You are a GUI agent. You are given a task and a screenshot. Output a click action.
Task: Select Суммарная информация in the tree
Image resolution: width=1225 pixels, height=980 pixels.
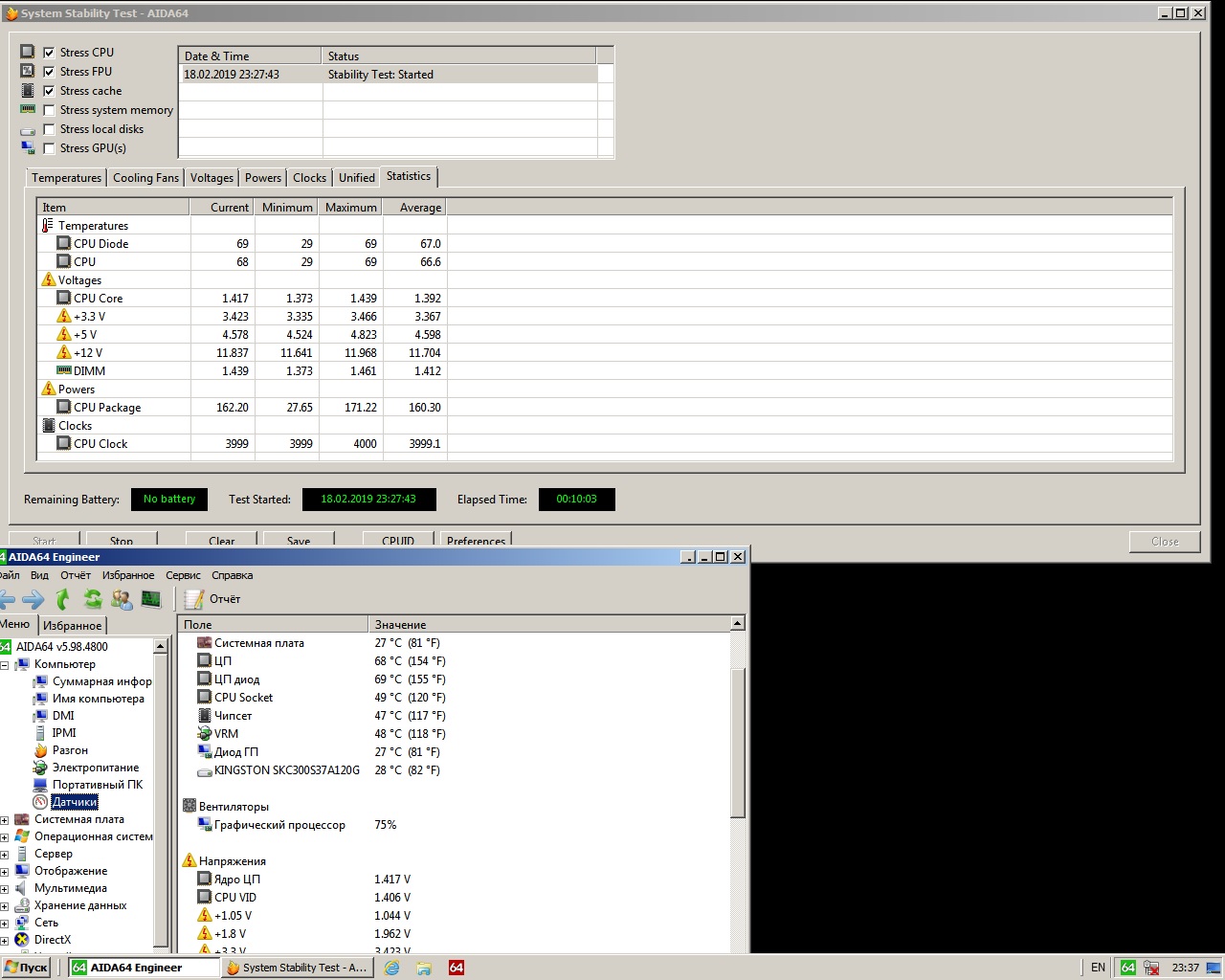pos(92,681)
